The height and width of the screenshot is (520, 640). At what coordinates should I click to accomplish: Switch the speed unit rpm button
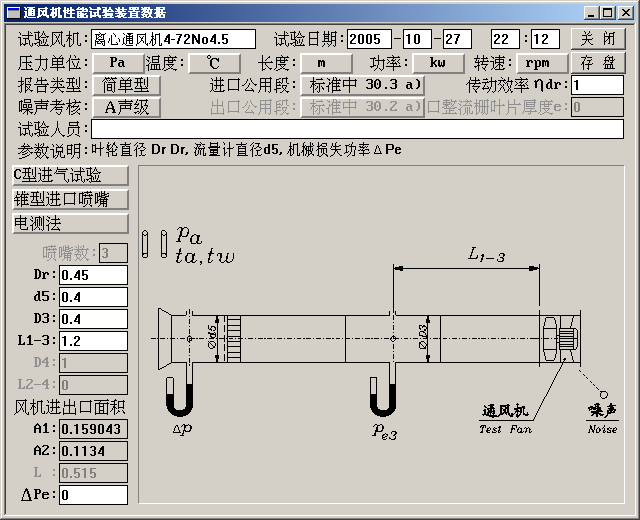[x=540, y=62]
